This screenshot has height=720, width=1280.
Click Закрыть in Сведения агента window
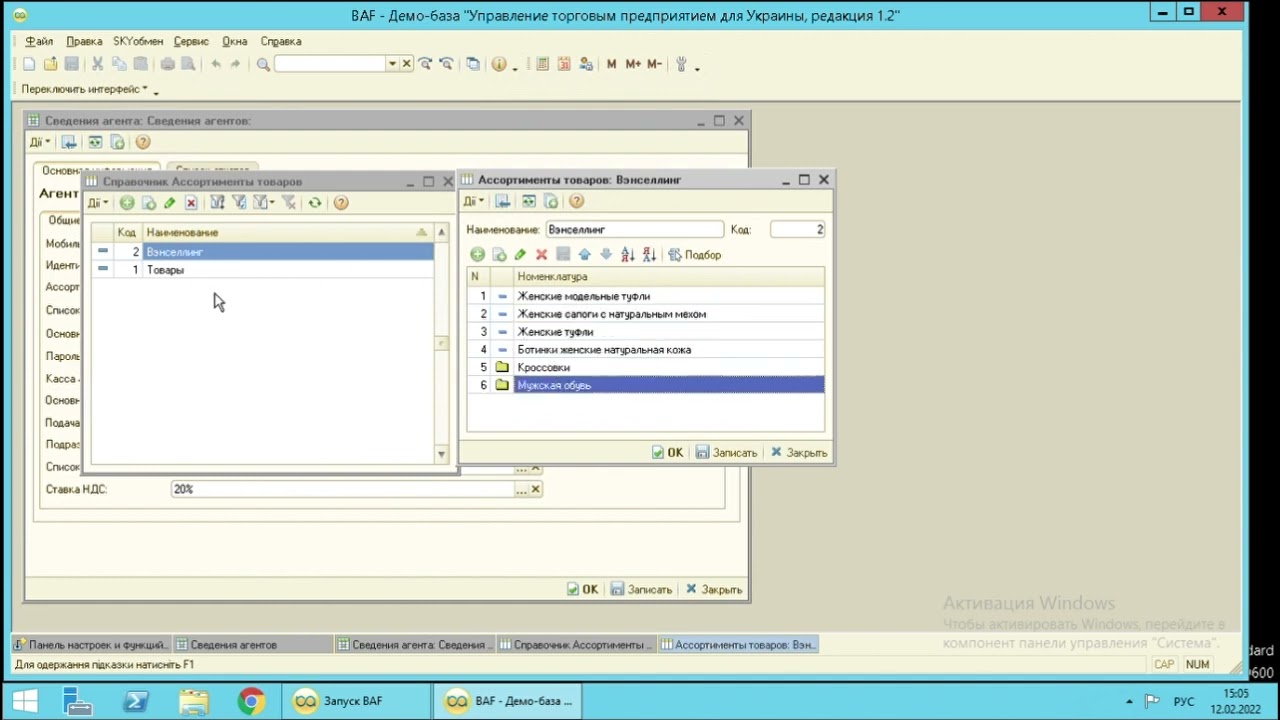coord(714,590)
